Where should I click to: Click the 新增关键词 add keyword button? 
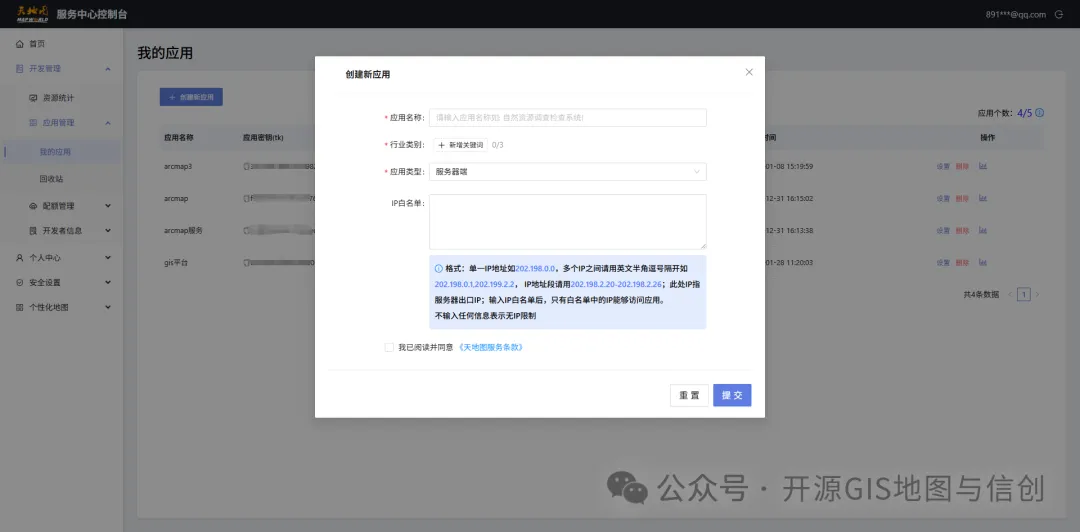click(x=460, y=145)
